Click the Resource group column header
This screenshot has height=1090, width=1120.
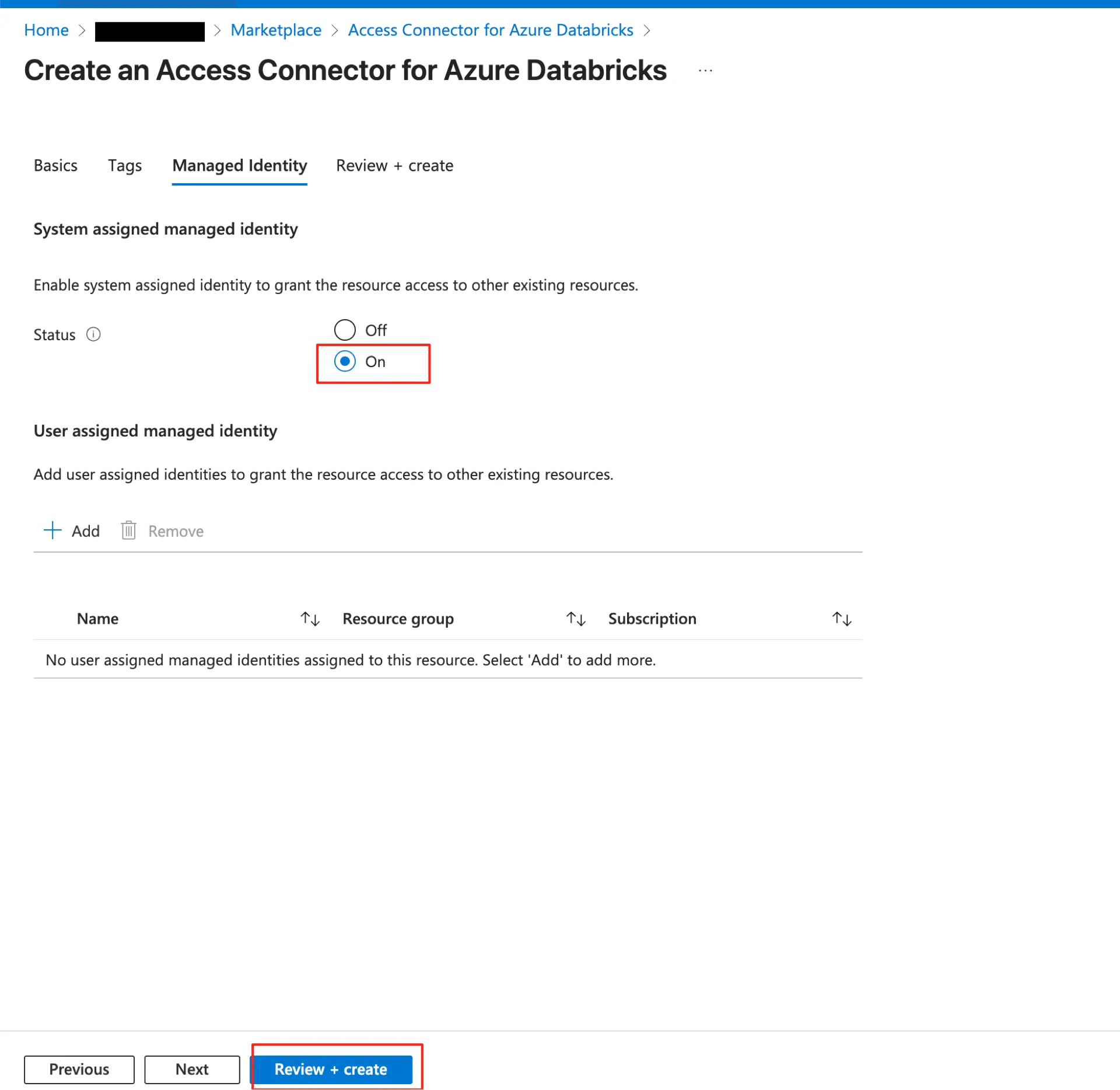click(x=398, y=619)
